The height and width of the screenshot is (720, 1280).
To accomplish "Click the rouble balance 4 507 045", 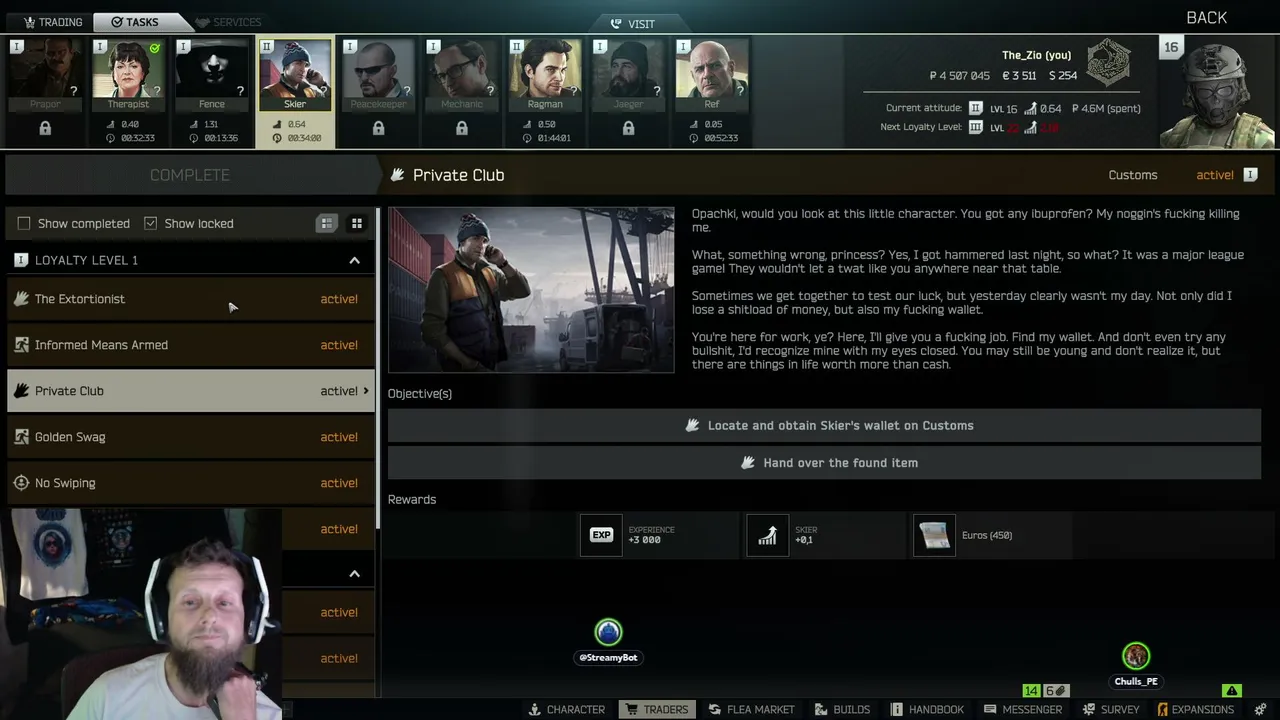I will click(x=959, y=76).
